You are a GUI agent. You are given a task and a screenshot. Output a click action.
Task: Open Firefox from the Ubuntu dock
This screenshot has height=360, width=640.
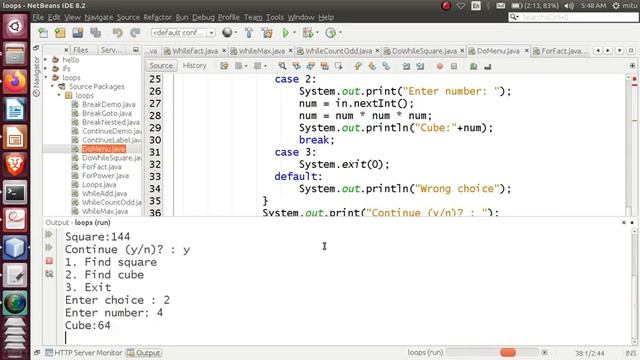pos(15,82)
